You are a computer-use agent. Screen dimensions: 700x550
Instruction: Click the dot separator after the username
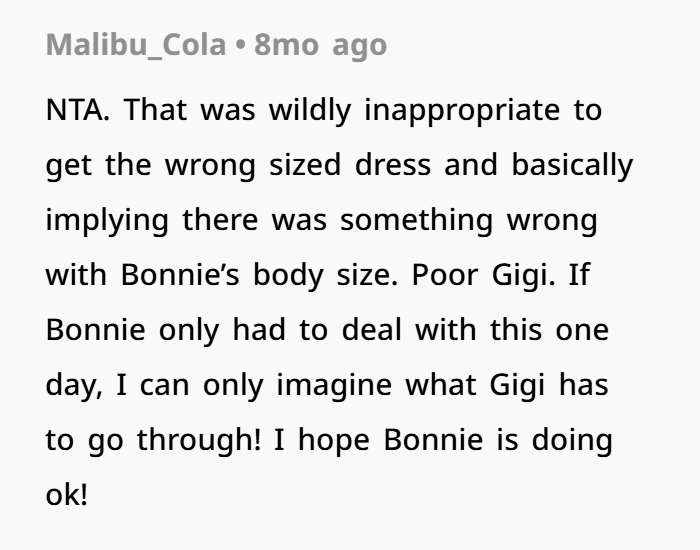(x=240, y=45)
